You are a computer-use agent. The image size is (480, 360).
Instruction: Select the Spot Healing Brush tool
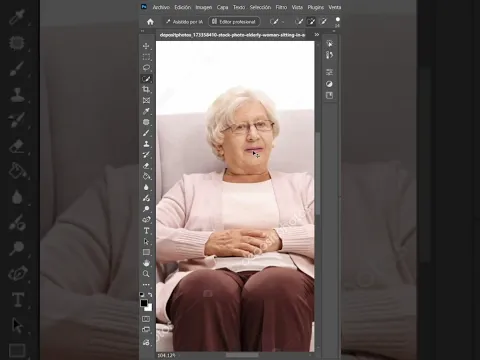(146, 122)
